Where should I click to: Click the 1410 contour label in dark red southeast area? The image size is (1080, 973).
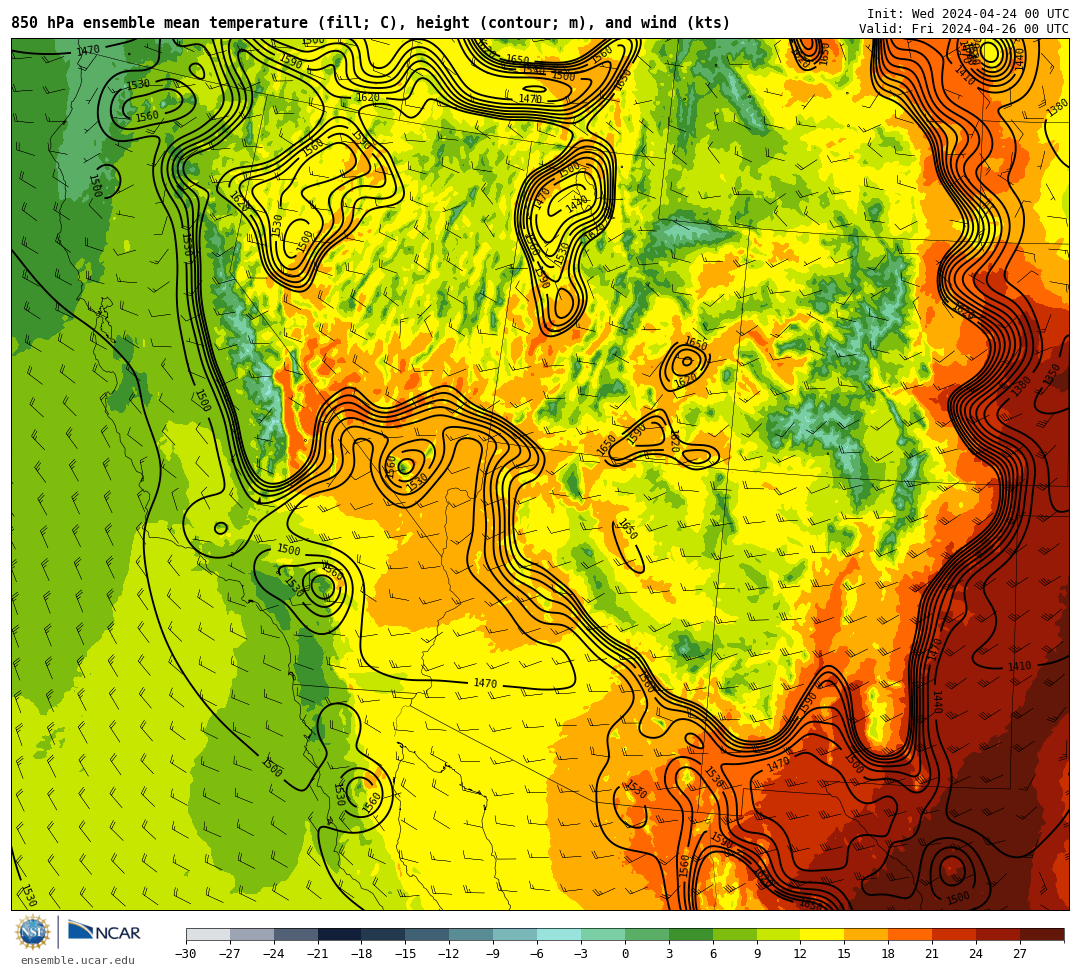point(1019,666)
